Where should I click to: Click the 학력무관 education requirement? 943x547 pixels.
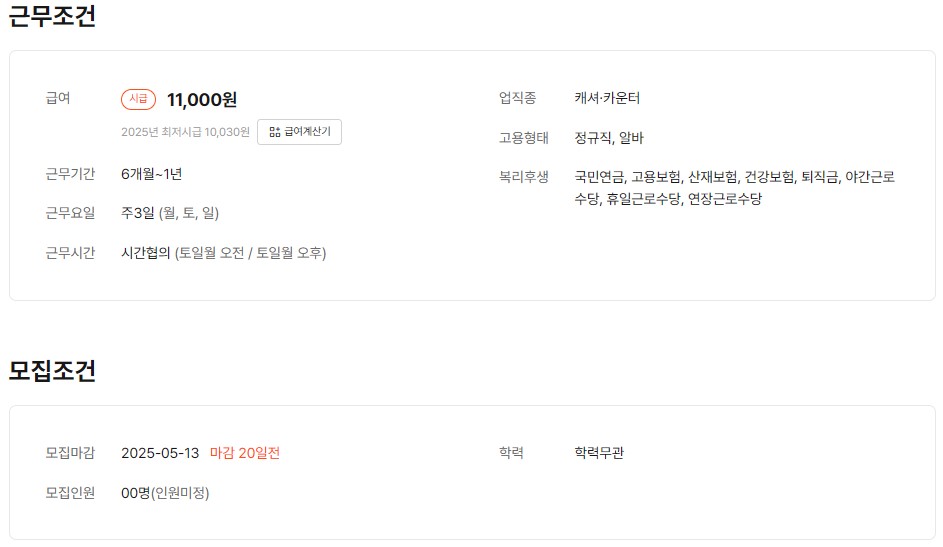599,453
